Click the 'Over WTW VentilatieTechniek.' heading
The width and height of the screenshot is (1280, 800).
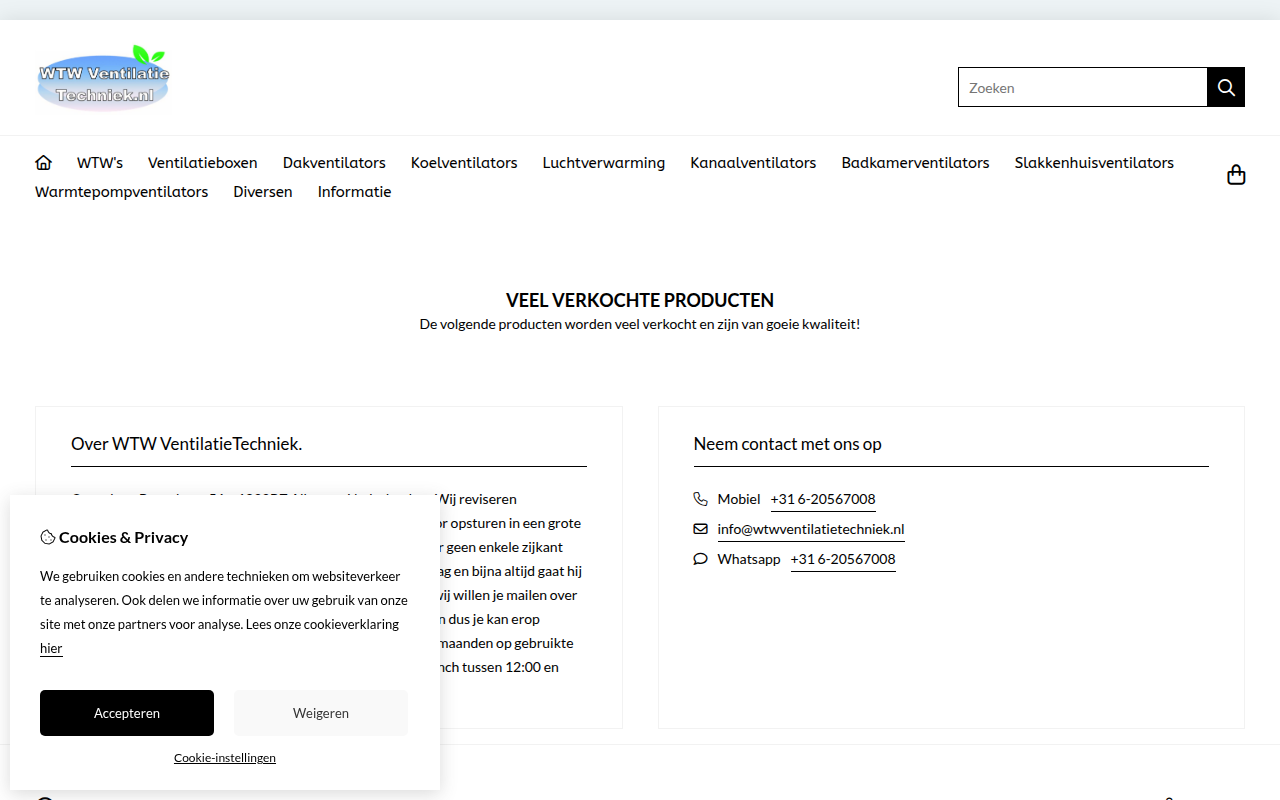(x=187, y=444)
